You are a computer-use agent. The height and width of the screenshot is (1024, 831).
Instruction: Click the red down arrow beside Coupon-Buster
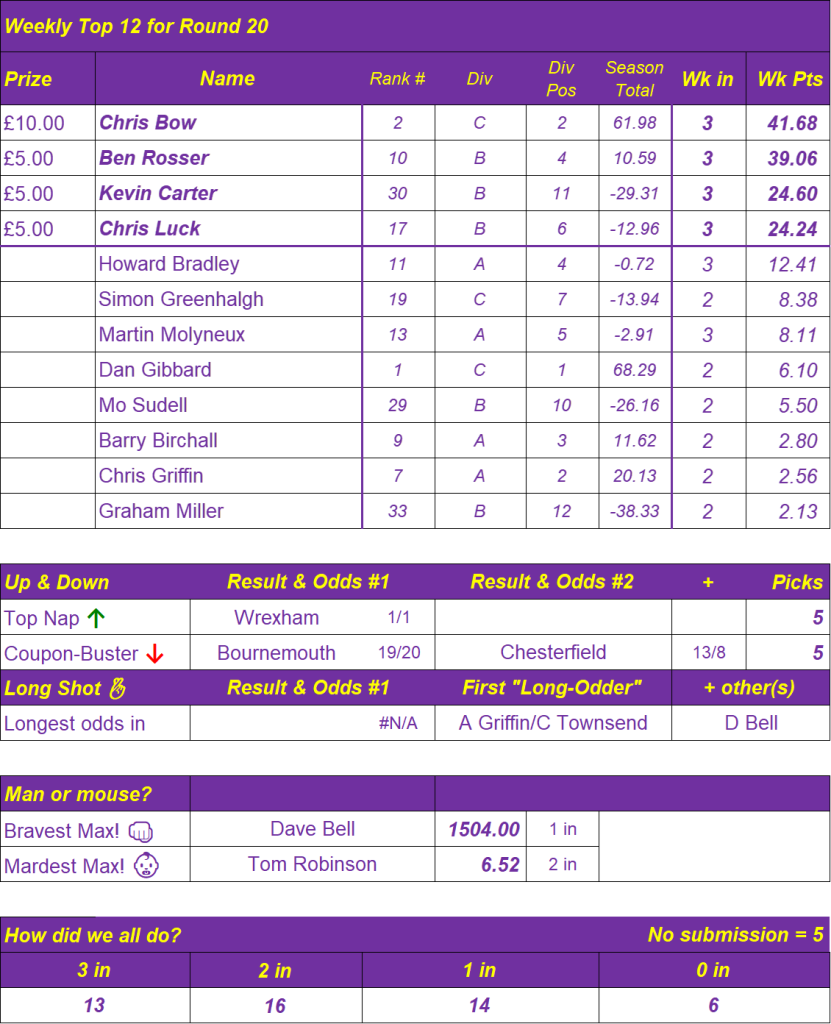coord(155,653)
